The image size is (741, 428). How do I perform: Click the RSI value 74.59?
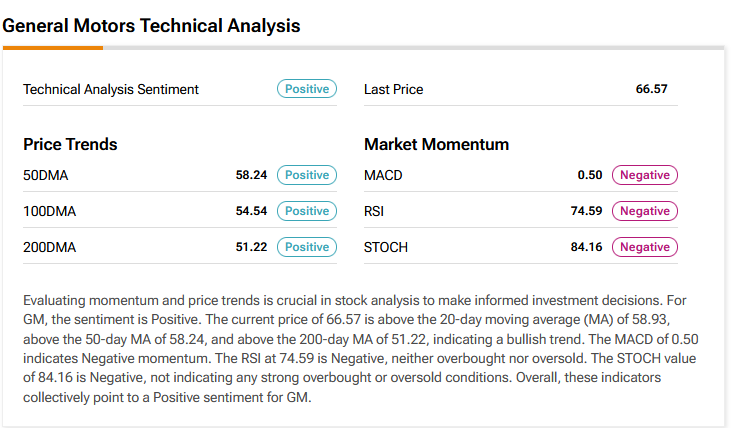[x=586, y=211]
